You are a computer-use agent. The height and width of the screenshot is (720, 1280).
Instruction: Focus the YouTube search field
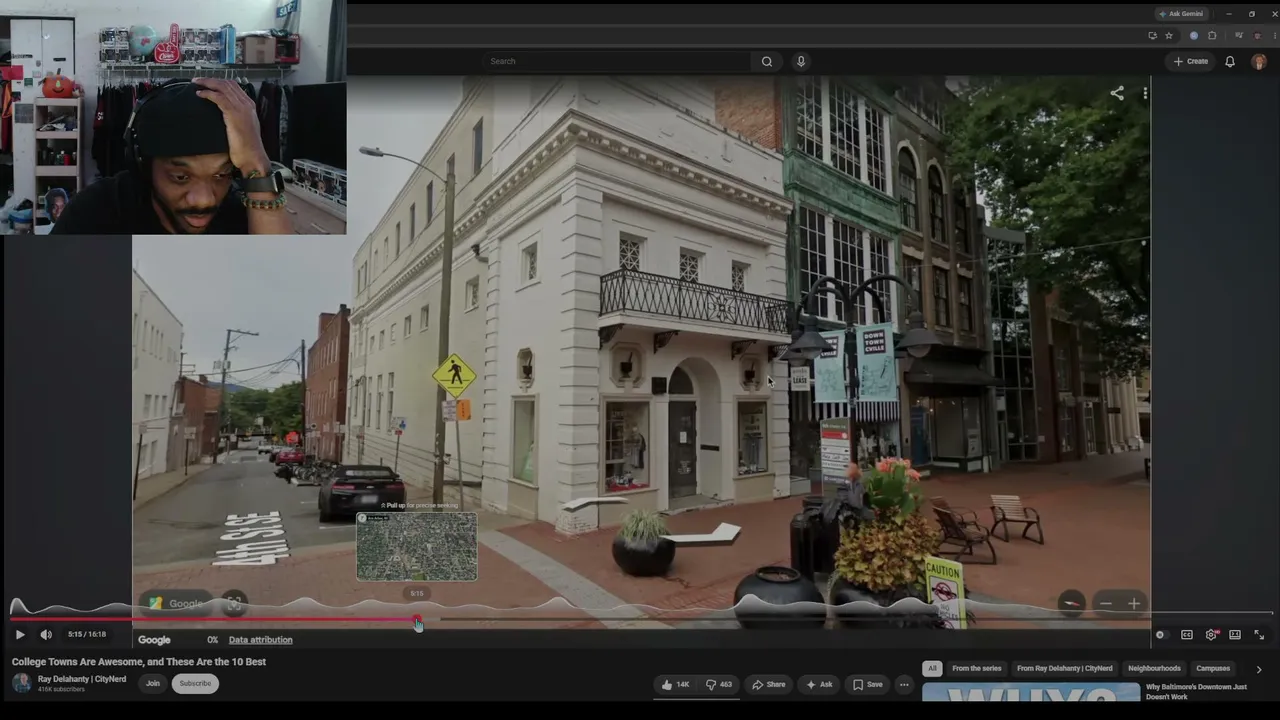617,61
